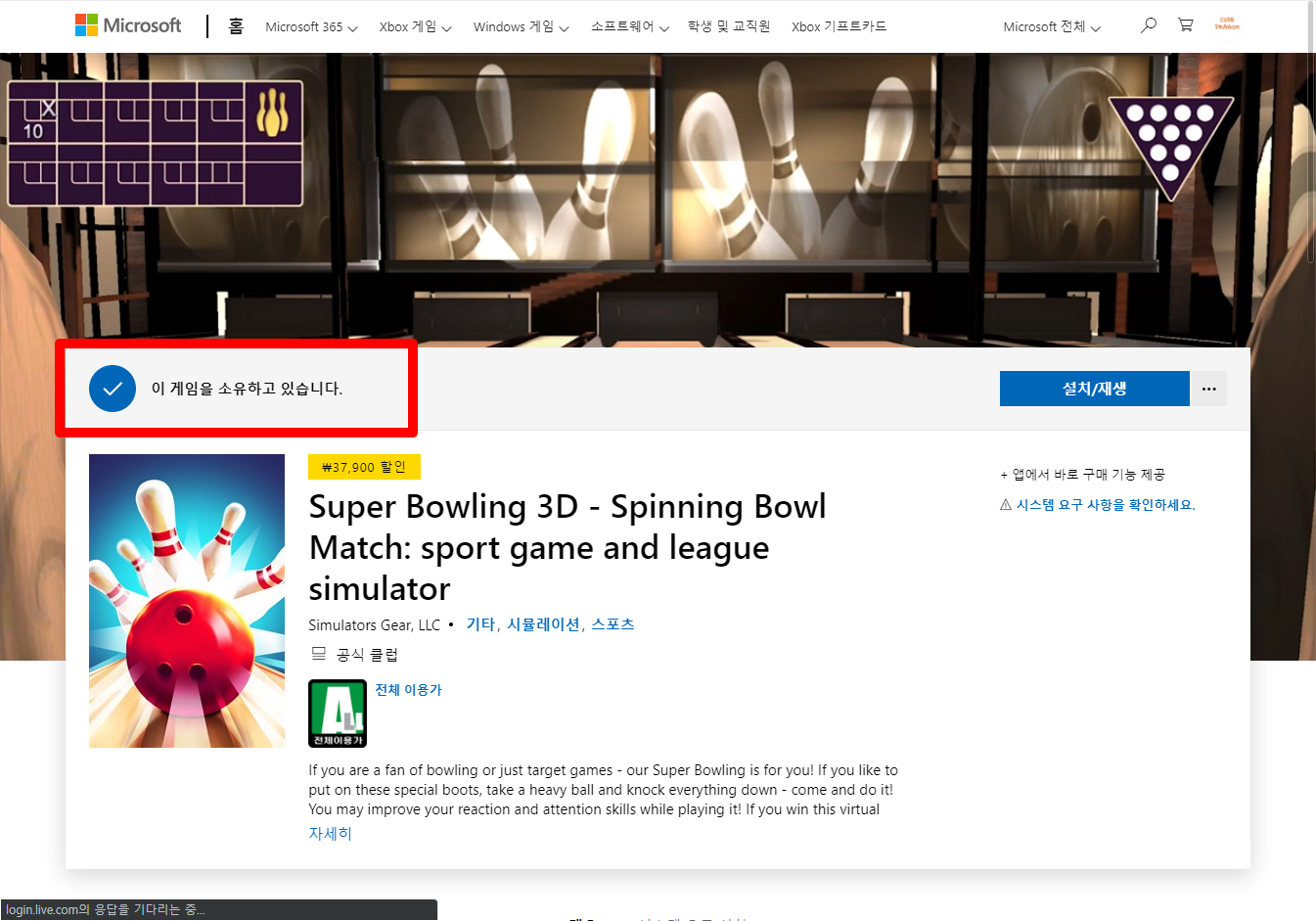Click the 앱에서 바로 구매 기능 제공 text
The height and width of the screenshot is (921, 1316).
(1082, 475)
